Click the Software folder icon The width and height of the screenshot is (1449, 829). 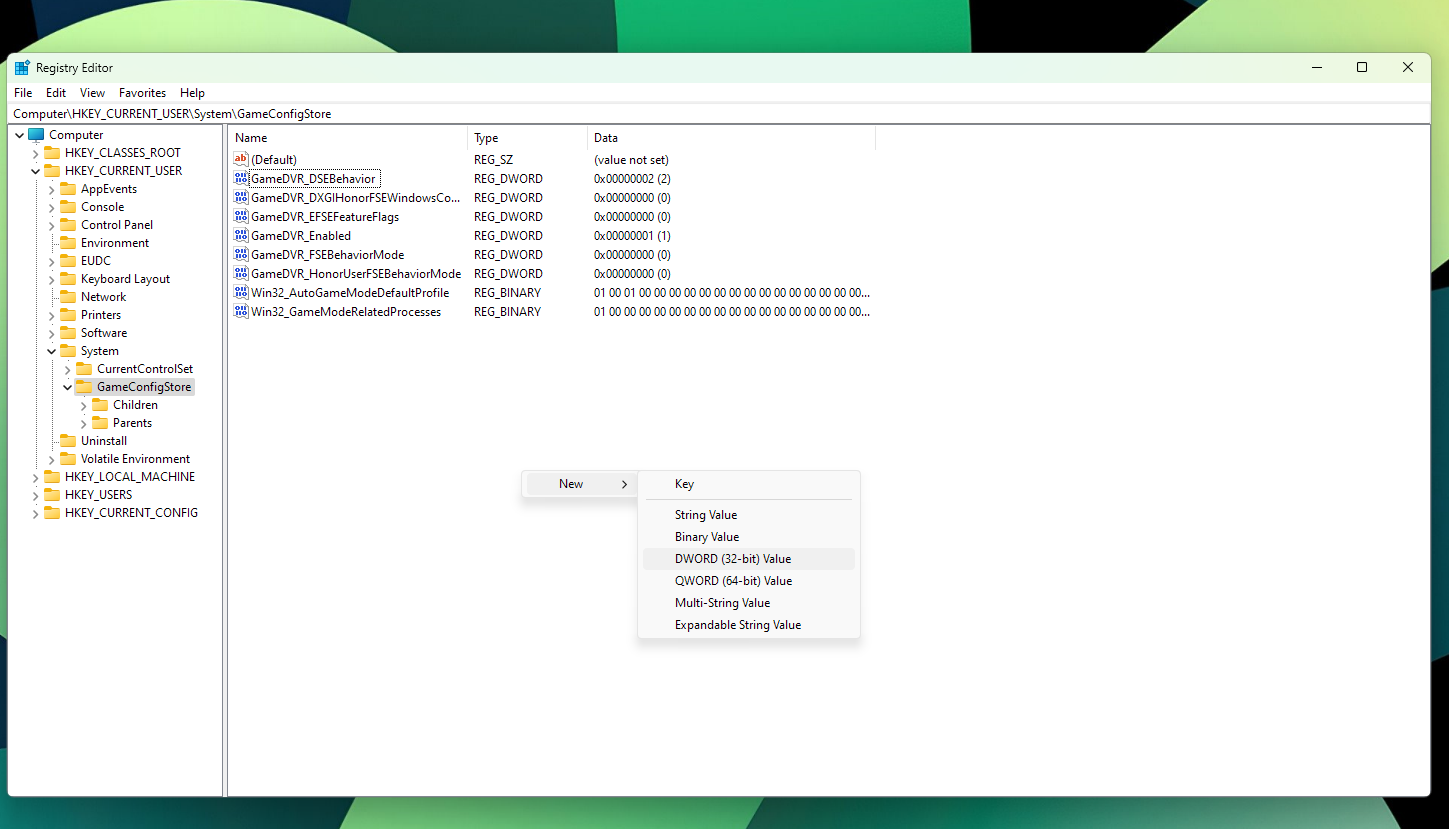(68, 333)
